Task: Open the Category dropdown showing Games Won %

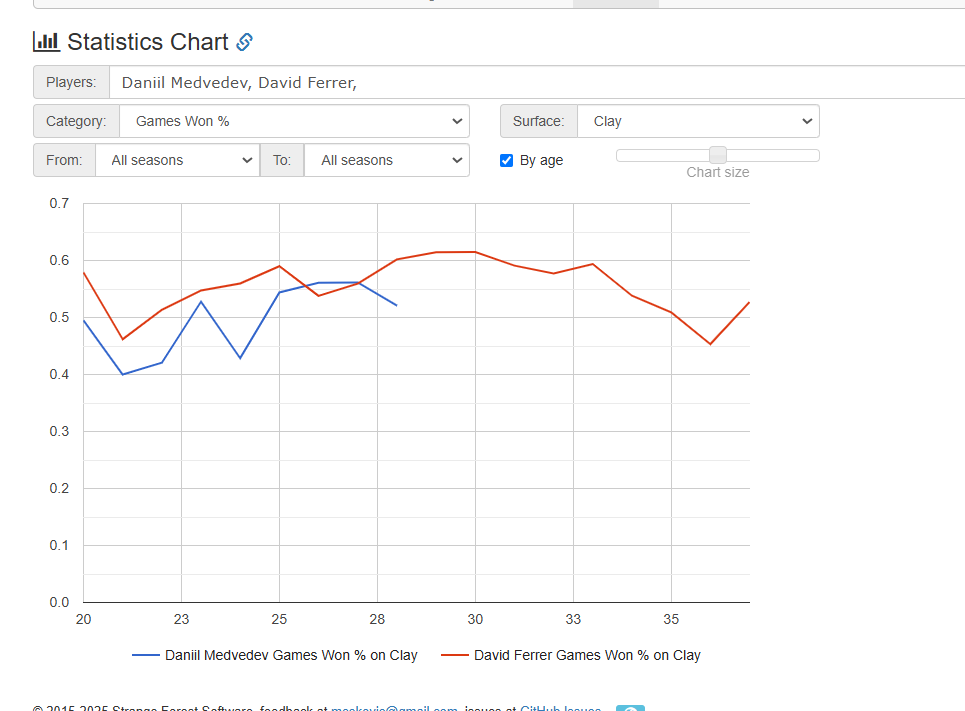Action: [x=294, y=121]
